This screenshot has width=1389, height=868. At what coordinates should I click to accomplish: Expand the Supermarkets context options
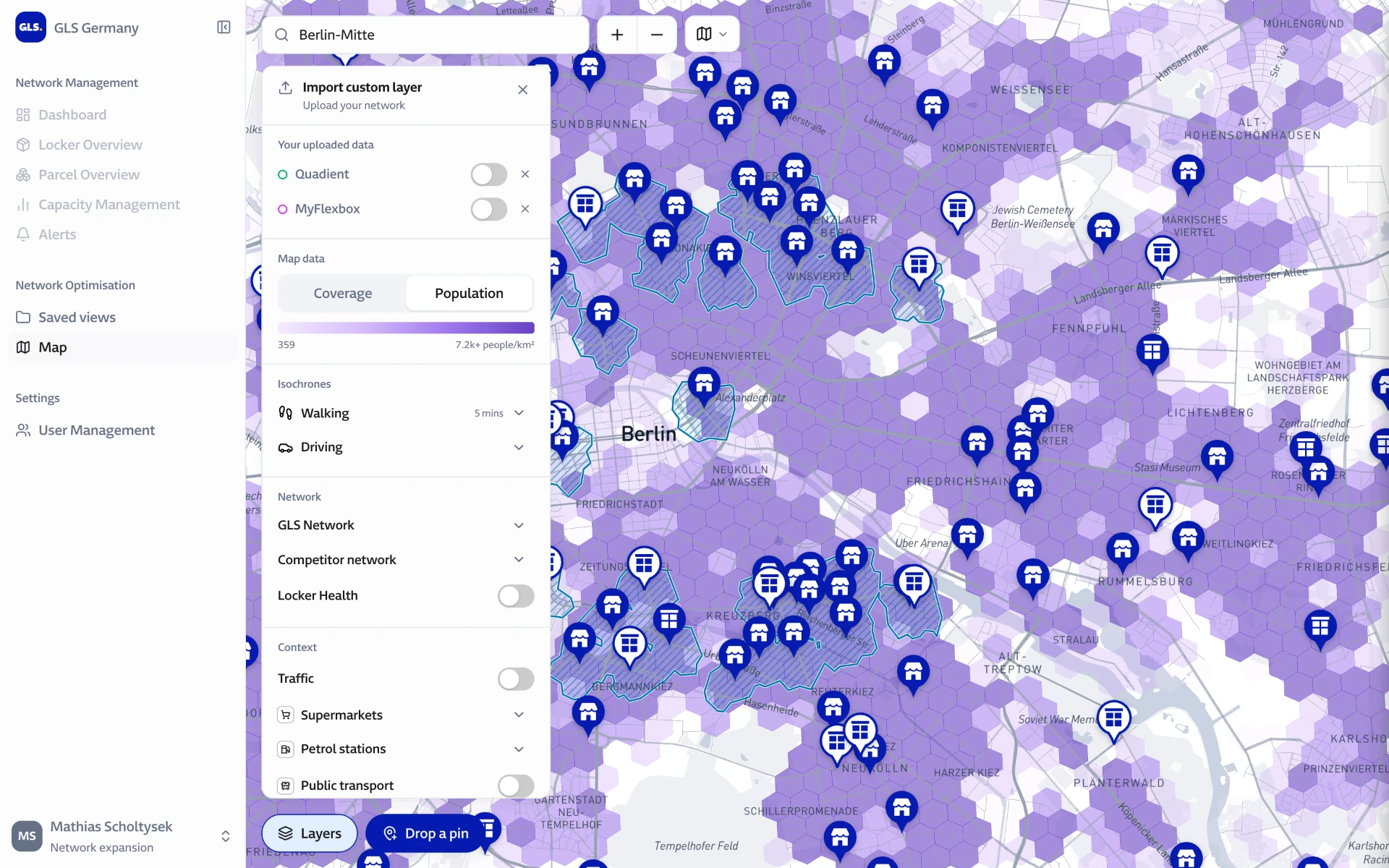[x=519, y=715]
